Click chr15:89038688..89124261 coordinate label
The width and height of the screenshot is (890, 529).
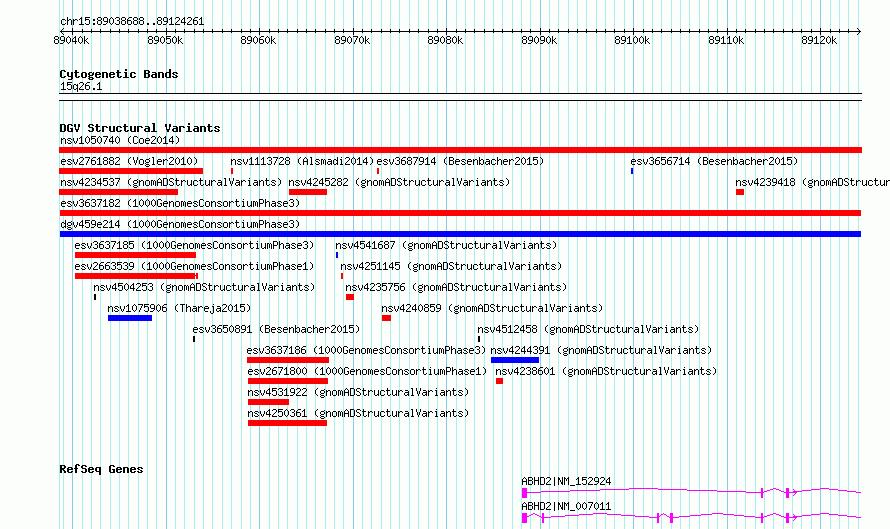pos(132,22)
